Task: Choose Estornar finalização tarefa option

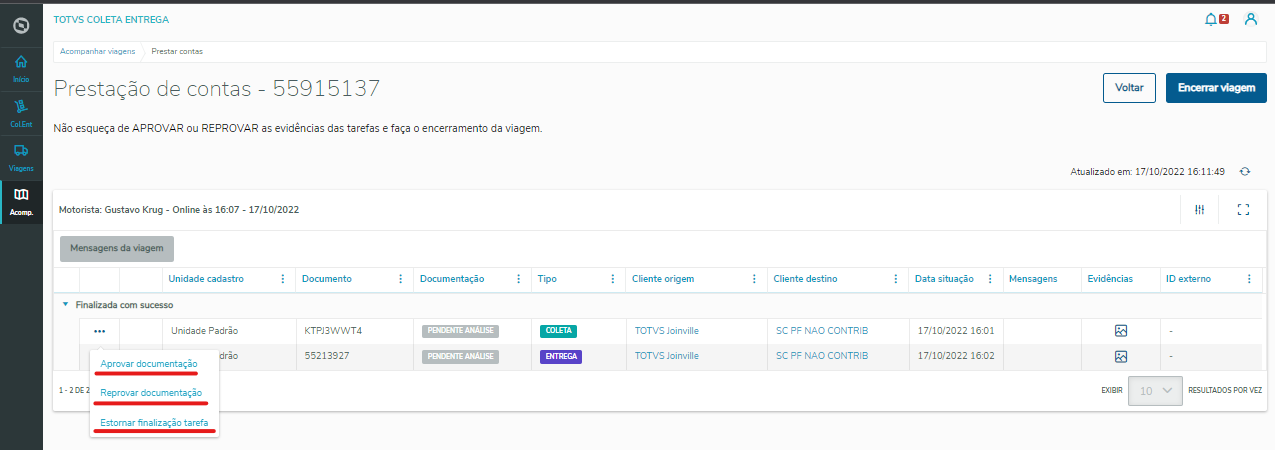Action: click(x=154, y=423)
